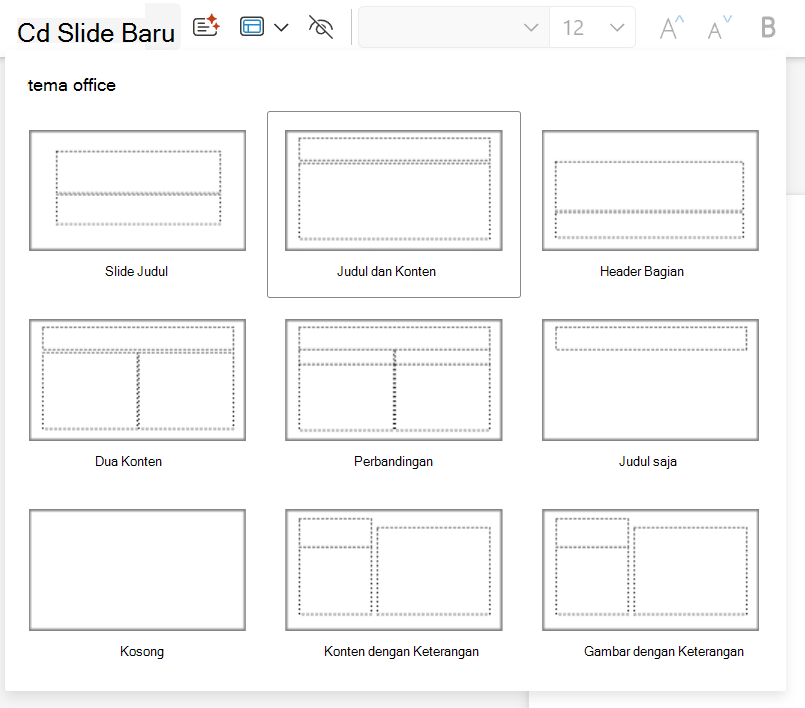
Task: Increase font size with larger A icon
Action: tap(672, 27)
